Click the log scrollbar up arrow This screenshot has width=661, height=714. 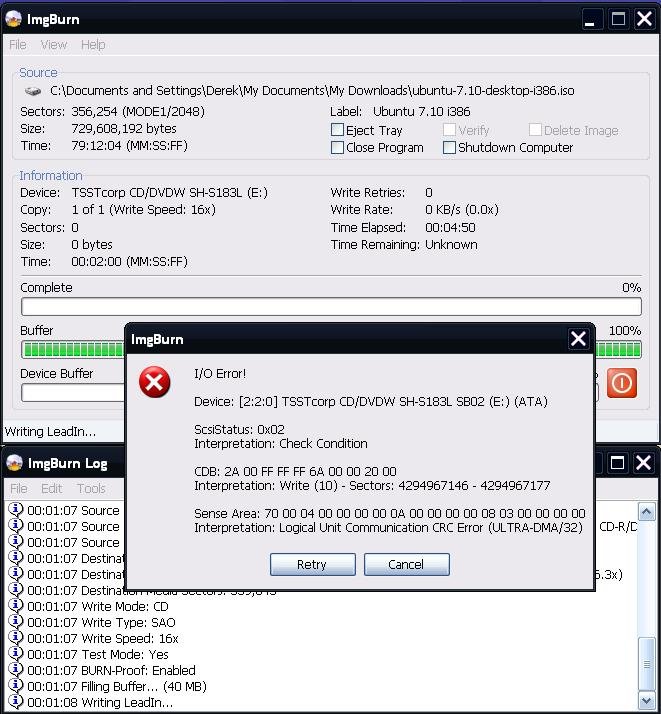(x=646, y=512)
